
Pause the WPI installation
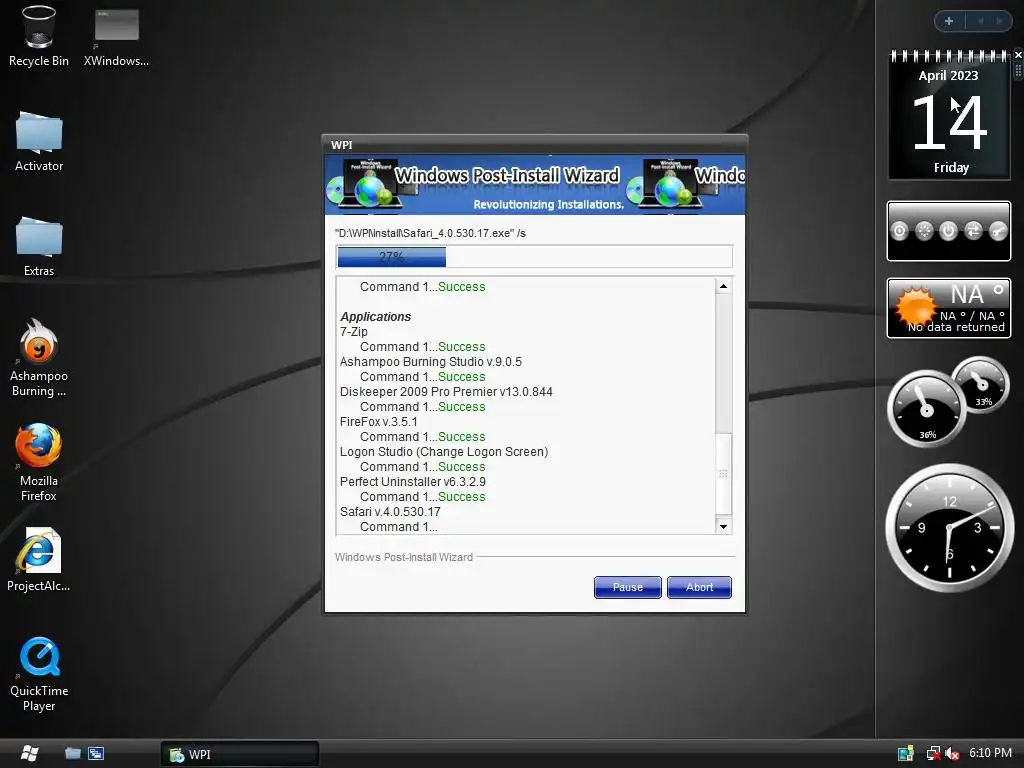tap(628, 587)
